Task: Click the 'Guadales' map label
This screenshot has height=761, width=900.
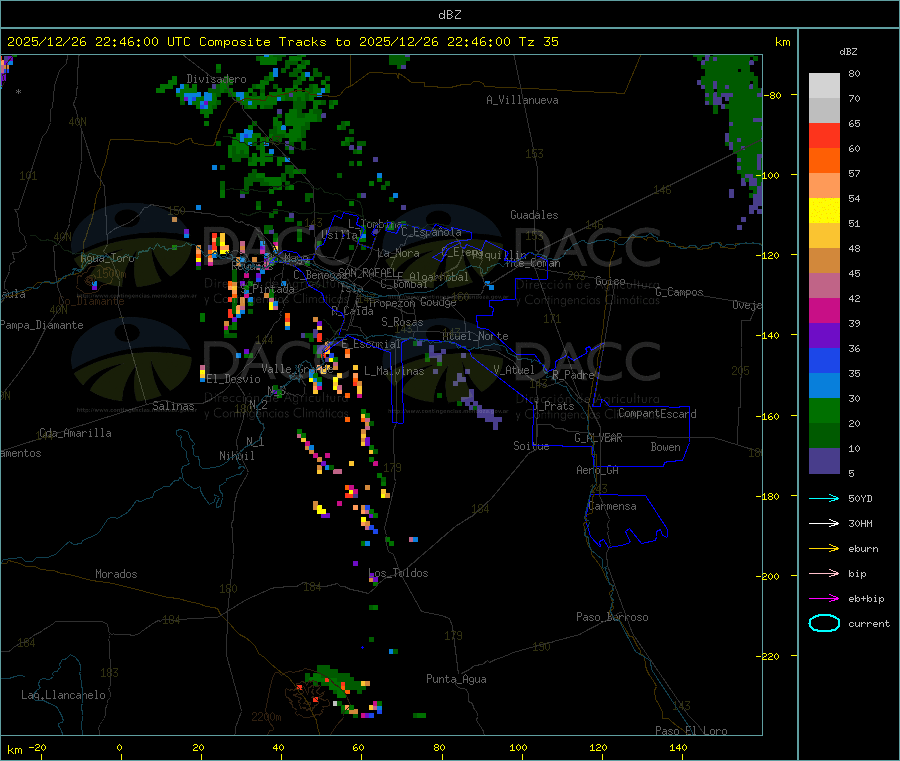Action: tap(534, 215)
